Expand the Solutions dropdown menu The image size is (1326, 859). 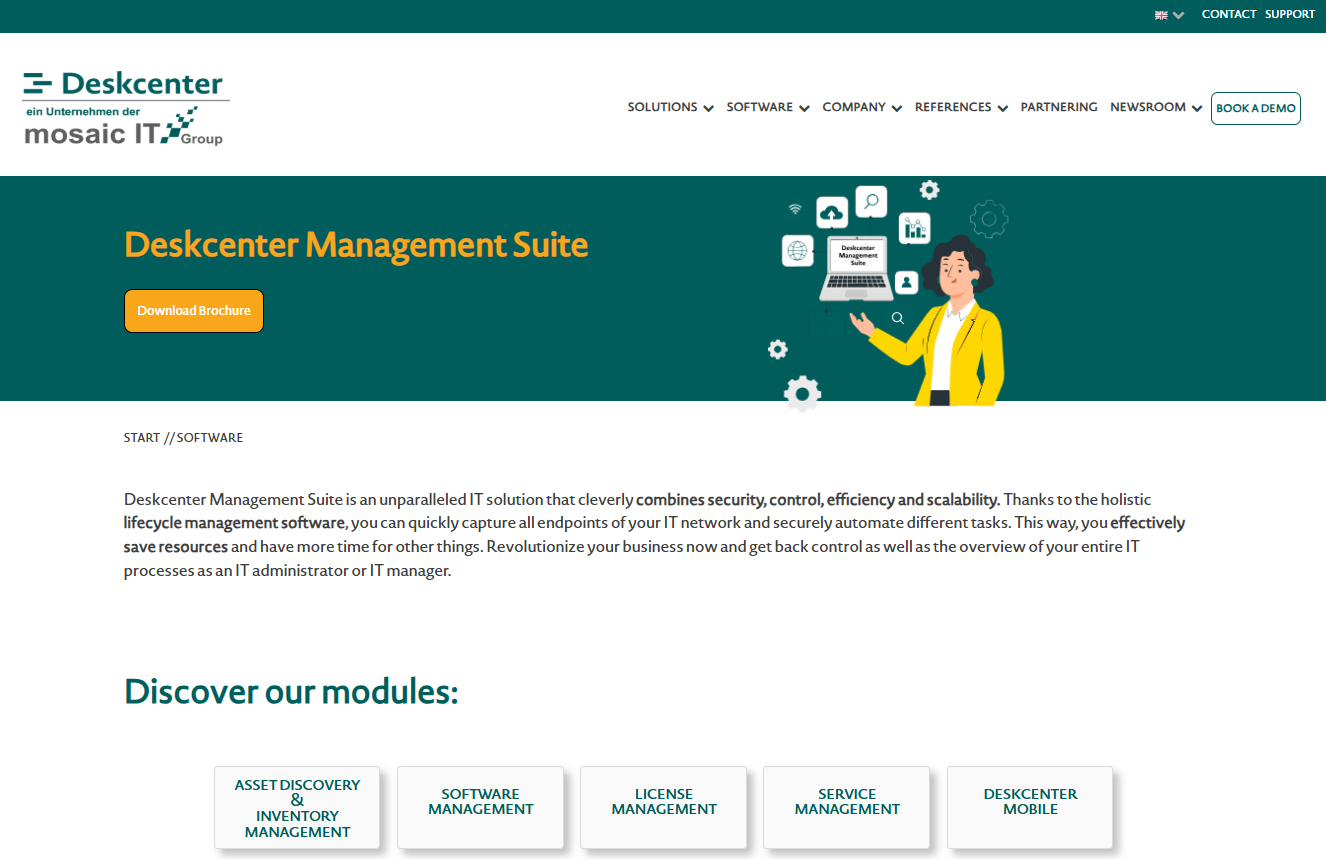[x=670, y=108]
